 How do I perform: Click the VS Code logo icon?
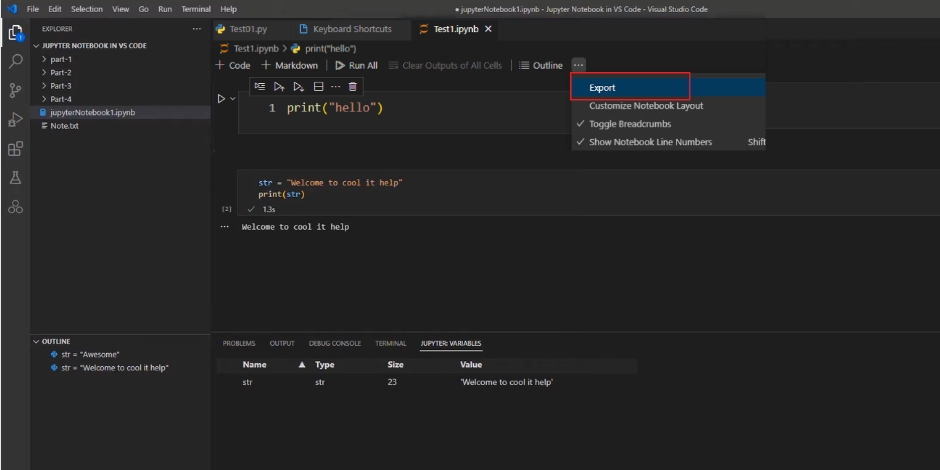tap(11, 9)
